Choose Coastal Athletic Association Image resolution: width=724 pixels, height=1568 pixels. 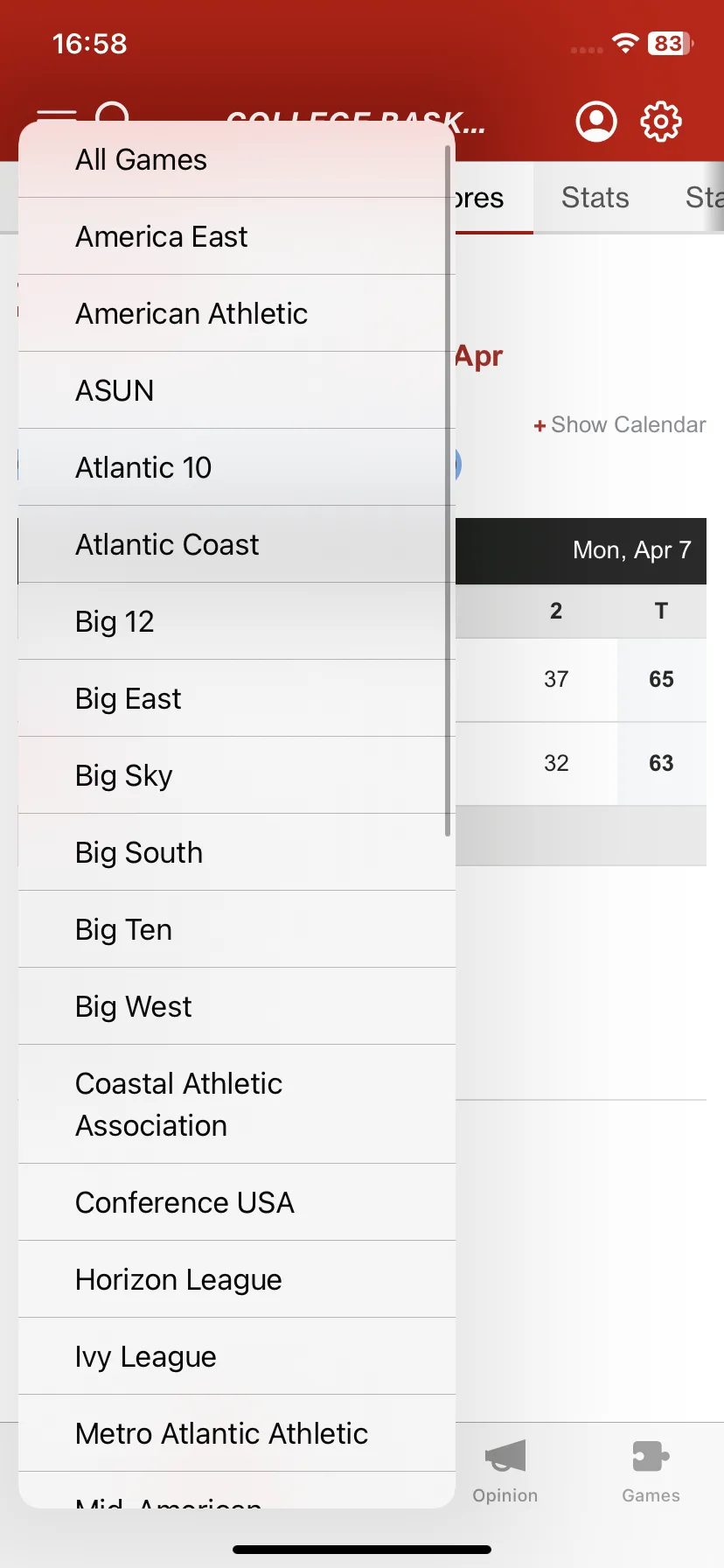237,1104
